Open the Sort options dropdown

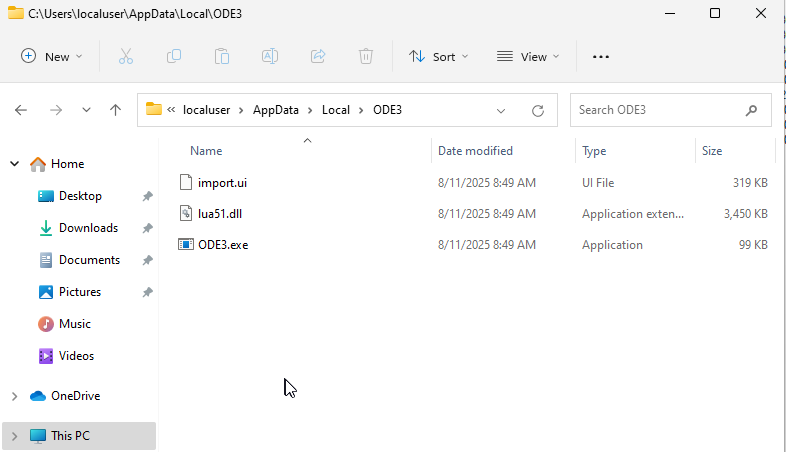[439, 57]
